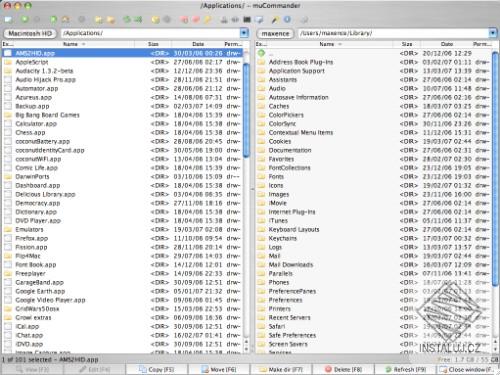This screenshot has width=500, height=375.
Task: Sort right panel by Date column
Action: coord(447,44)
